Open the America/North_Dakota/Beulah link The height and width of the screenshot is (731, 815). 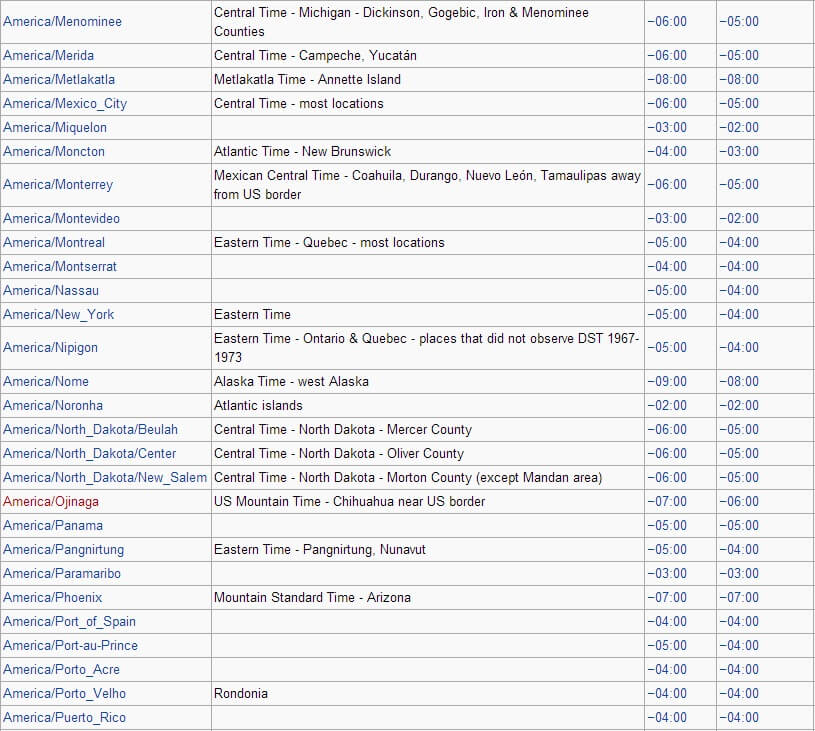[x=90, y=429]
